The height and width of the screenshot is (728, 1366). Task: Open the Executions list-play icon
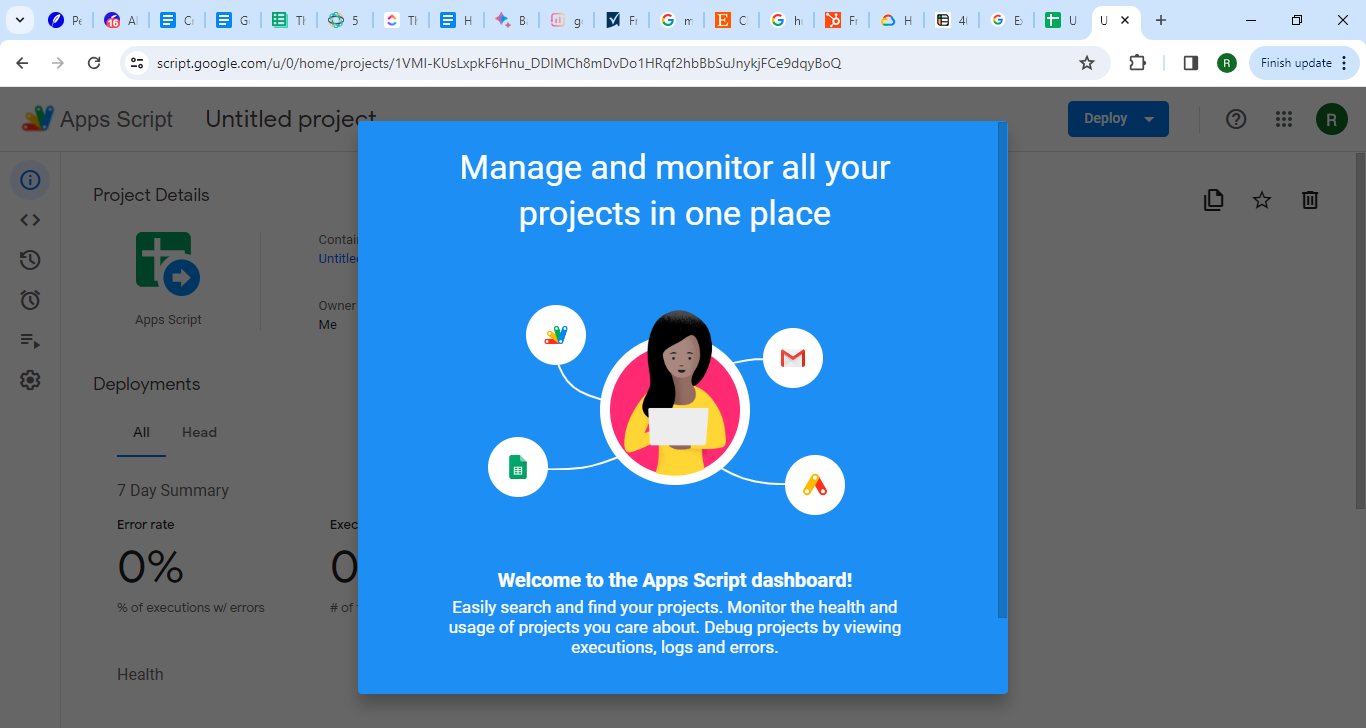tap(30, 341)
